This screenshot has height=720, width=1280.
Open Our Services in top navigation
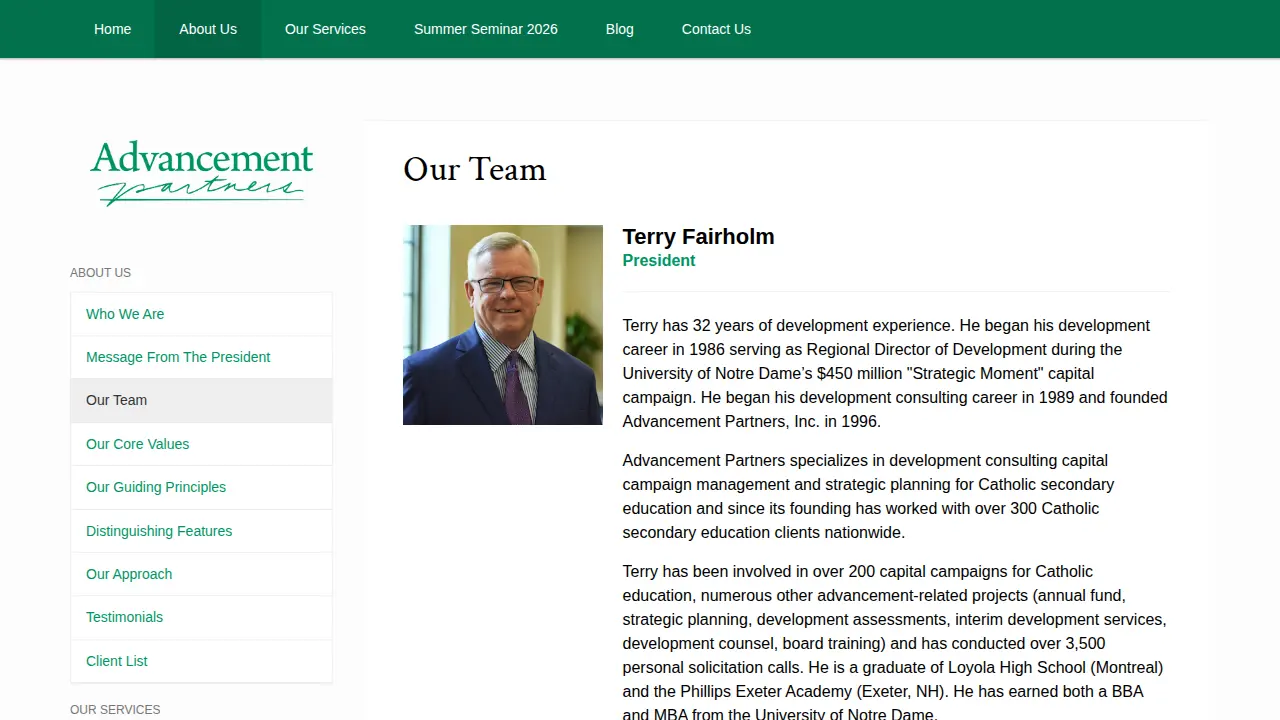pos(325,29)
